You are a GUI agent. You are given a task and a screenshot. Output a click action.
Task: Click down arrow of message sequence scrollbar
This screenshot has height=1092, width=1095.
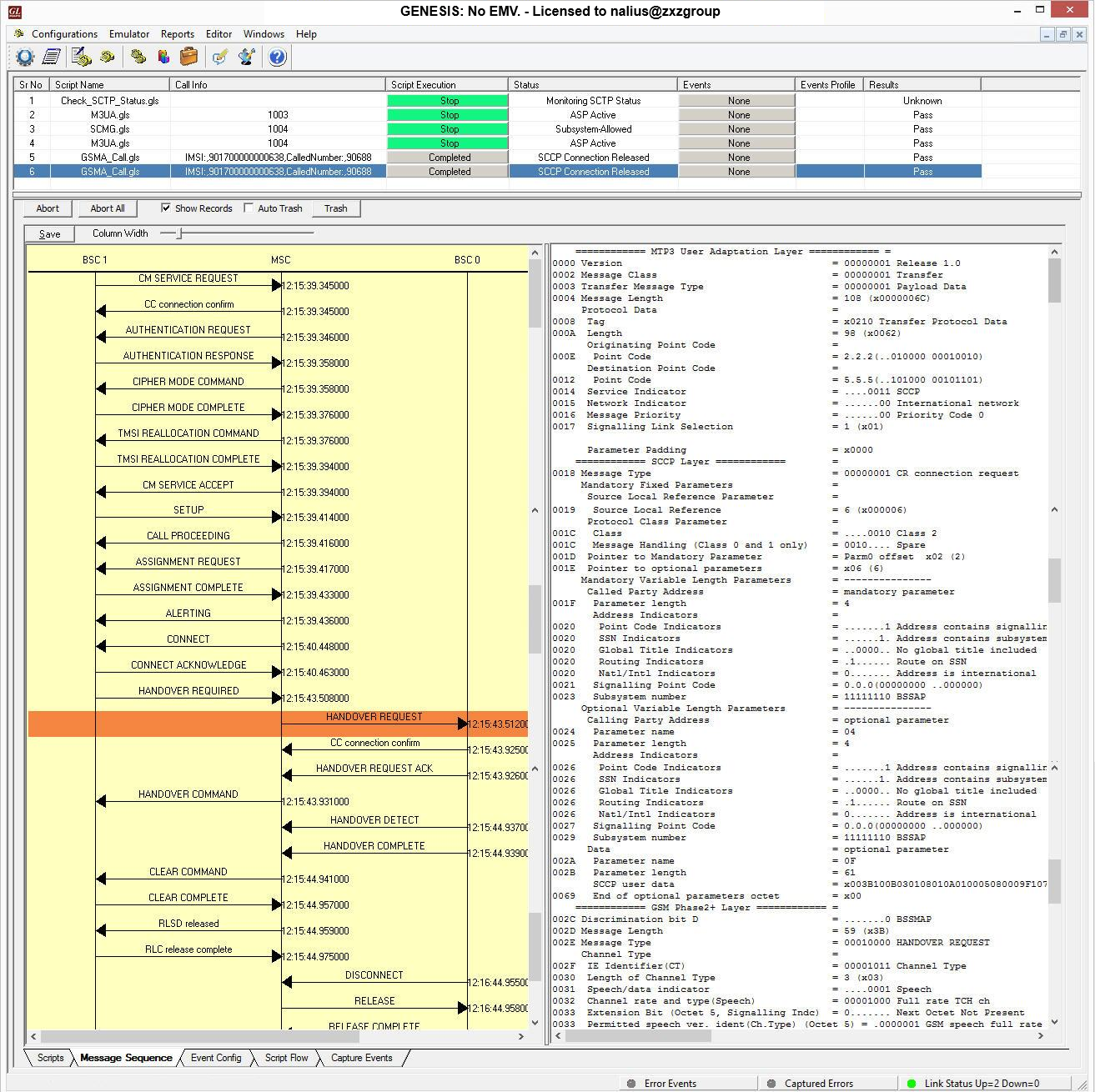pos(535,1022)
